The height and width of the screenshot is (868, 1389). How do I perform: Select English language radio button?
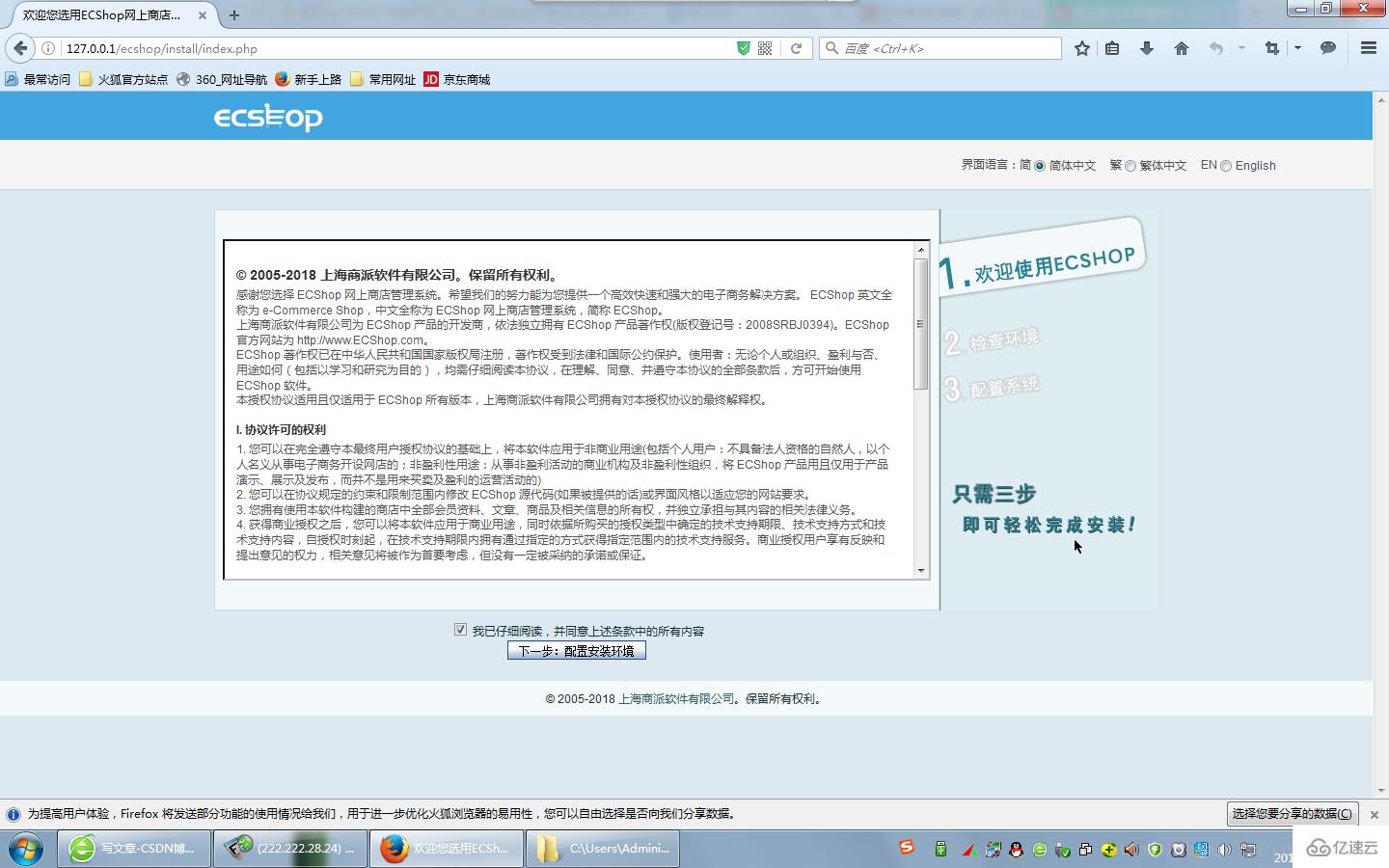click(1226, 166)
